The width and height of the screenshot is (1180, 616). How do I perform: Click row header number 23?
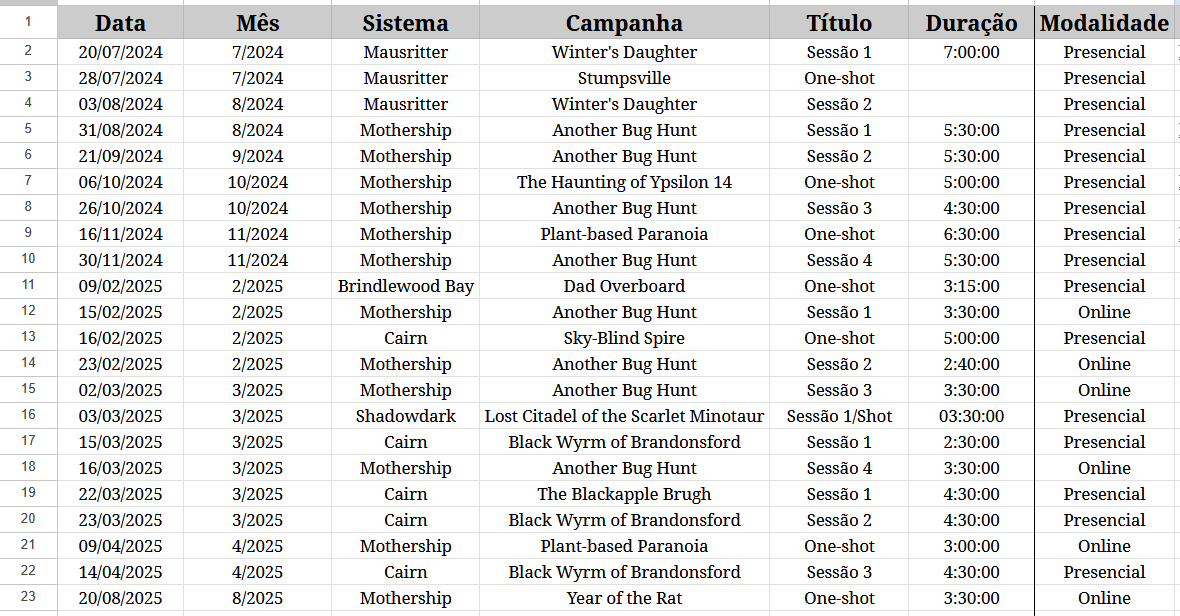tap(28, 597)
